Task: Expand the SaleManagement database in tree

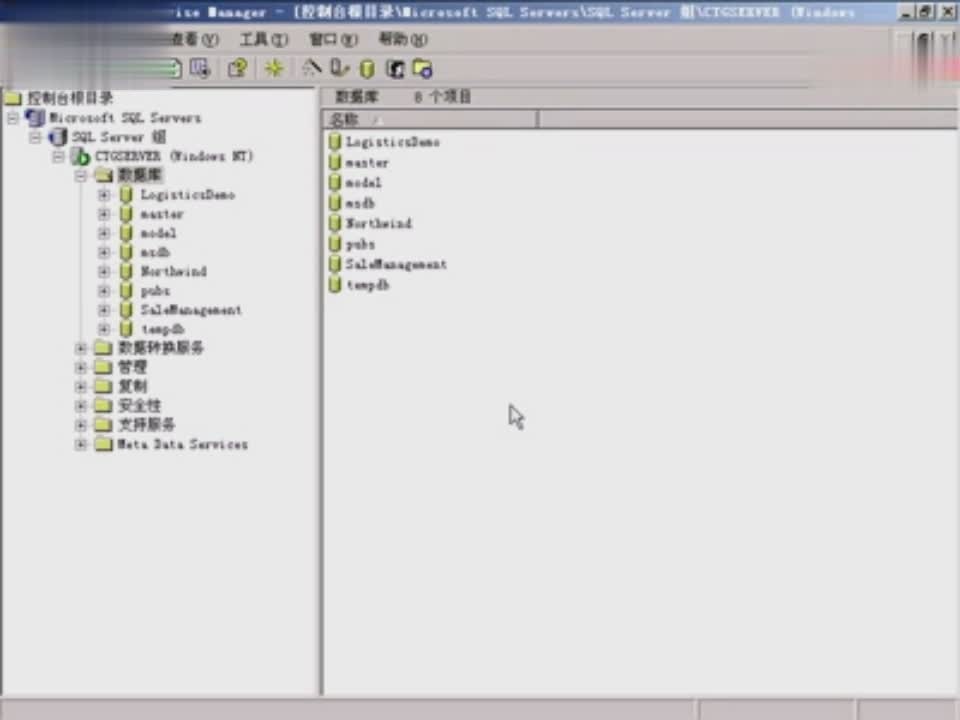Action: 104,310
